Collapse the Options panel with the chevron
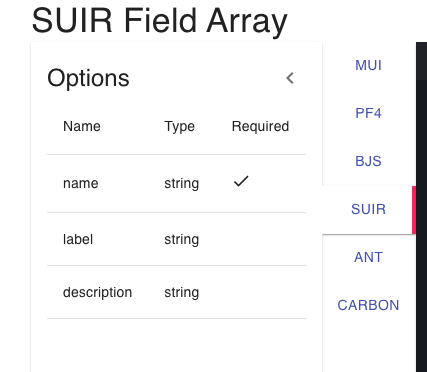Screen dimensions: 427x372 pos(290,78)
